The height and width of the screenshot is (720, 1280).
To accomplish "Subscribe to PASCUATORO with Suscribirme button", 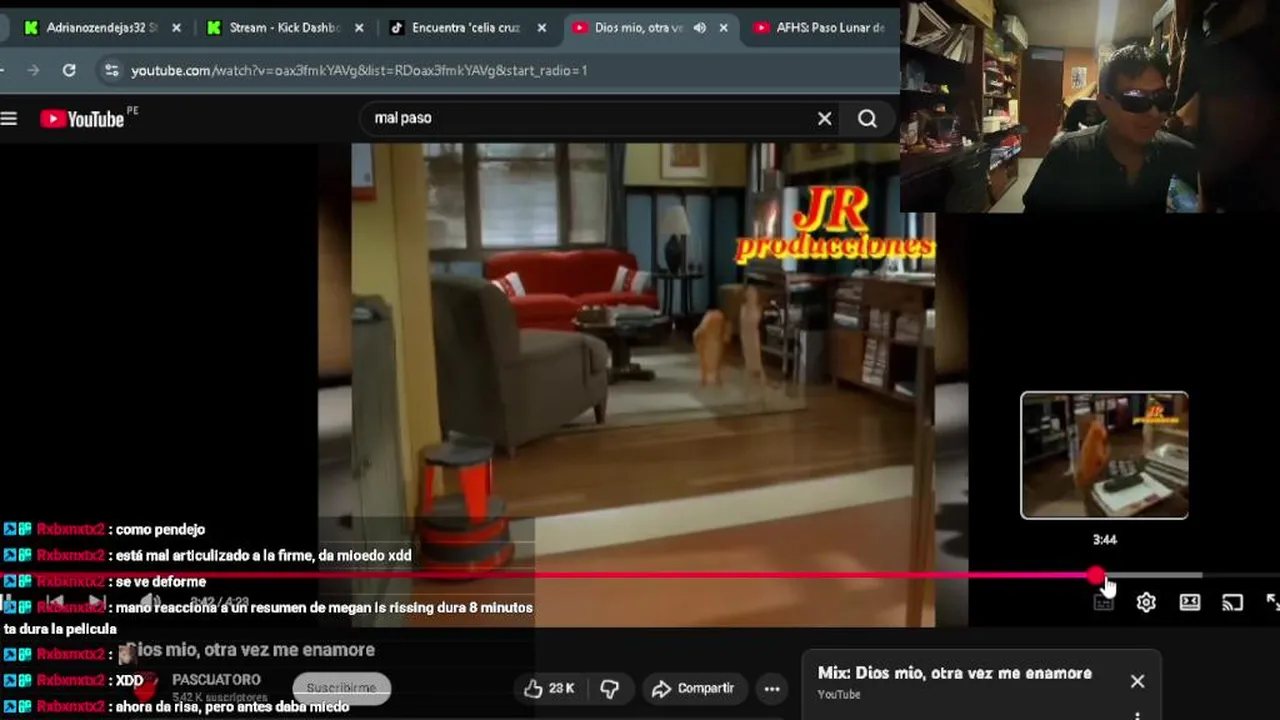I will (341, 688).
